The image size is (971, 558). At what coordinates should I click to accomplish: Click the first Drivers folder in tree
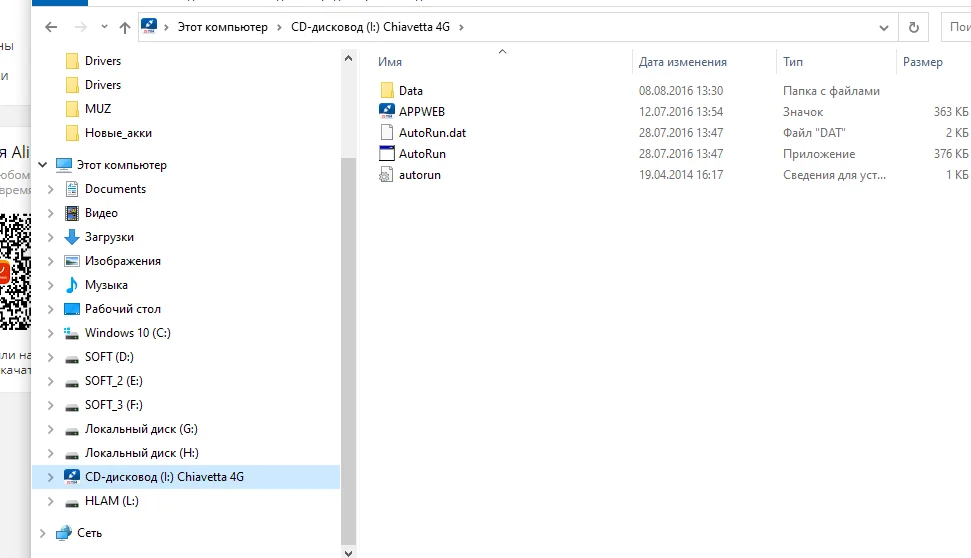point(103,61)
